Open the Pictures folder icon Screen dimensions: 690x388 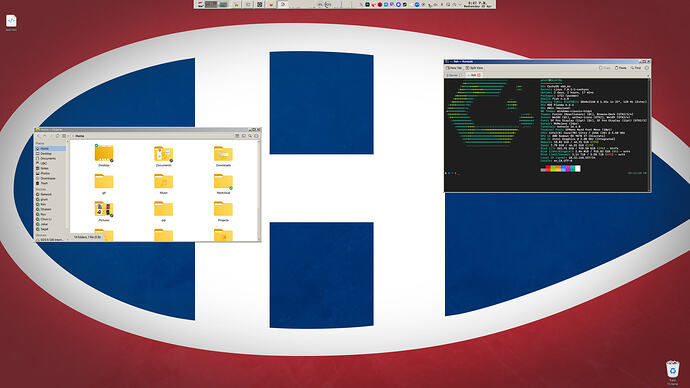(x=104, y=209)
